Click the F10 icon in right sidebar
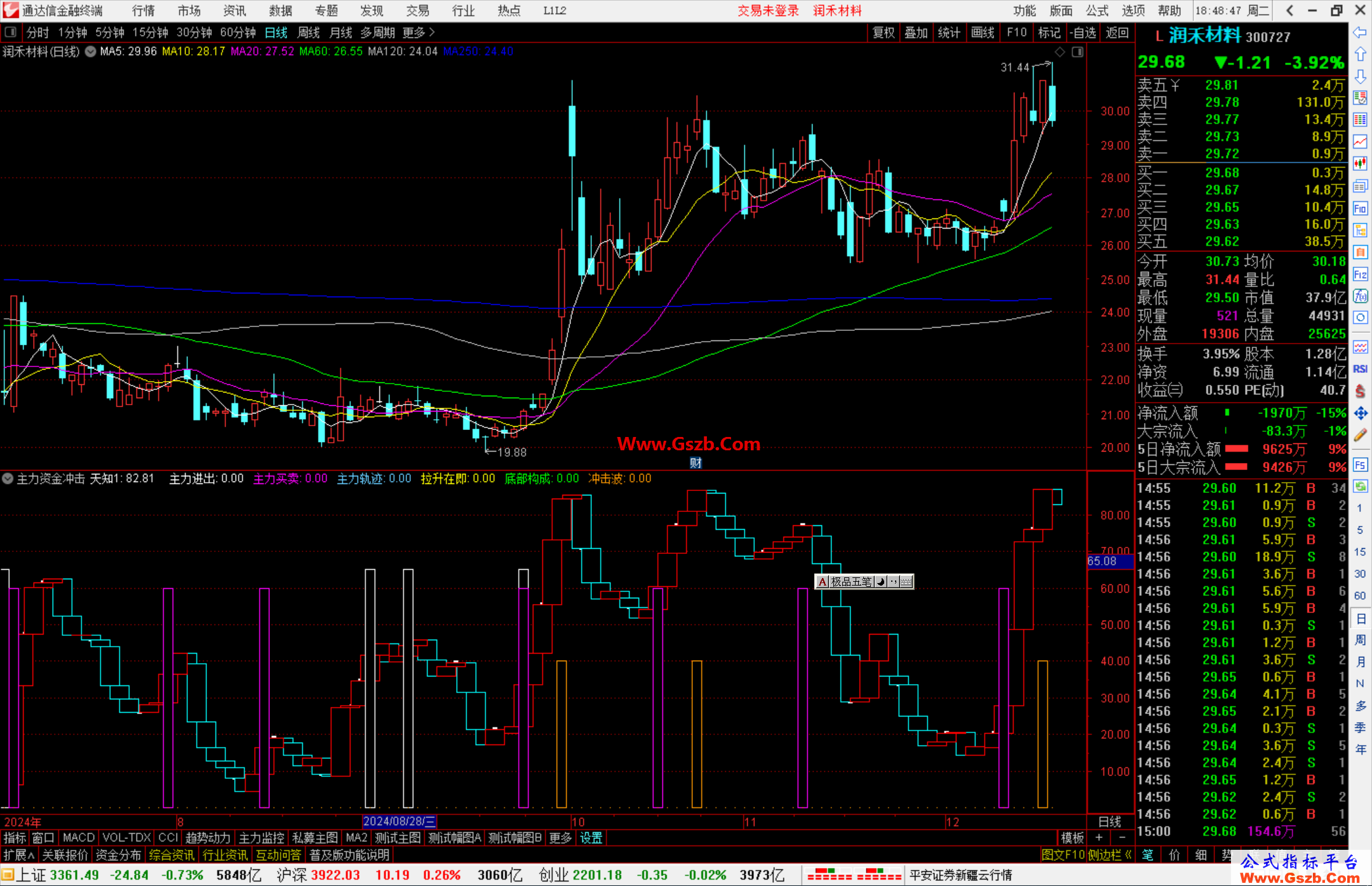This screenshot has width=1372, height=886. tap(1360, 208)
